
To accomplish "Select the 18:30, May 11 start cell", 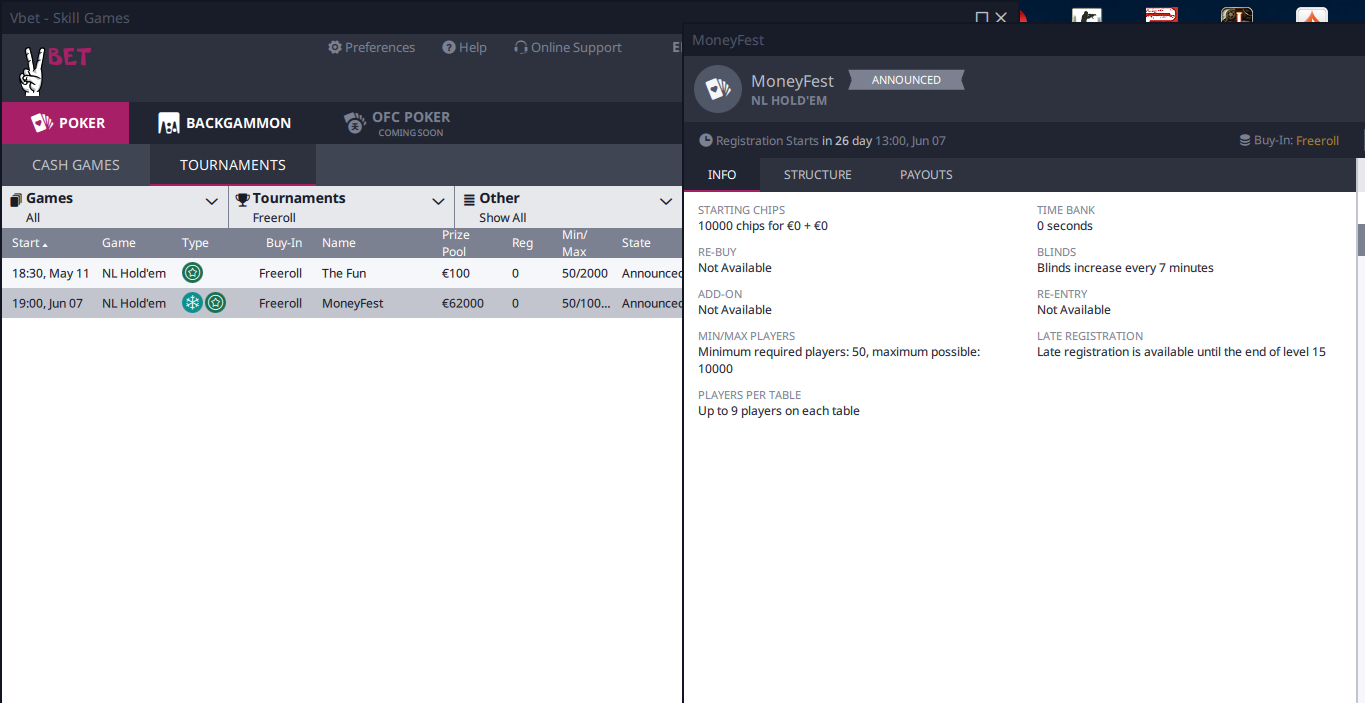I will (51, 273).
